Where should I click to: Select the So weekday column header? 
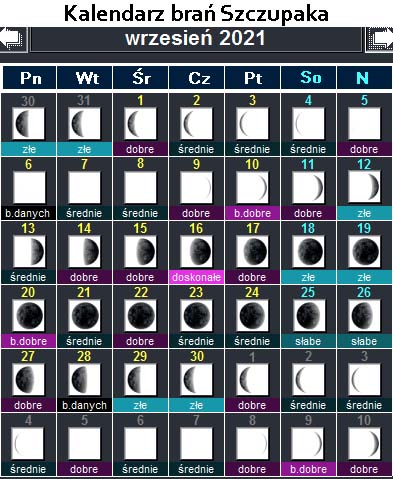pyautogui.click(x=308, y=78)
